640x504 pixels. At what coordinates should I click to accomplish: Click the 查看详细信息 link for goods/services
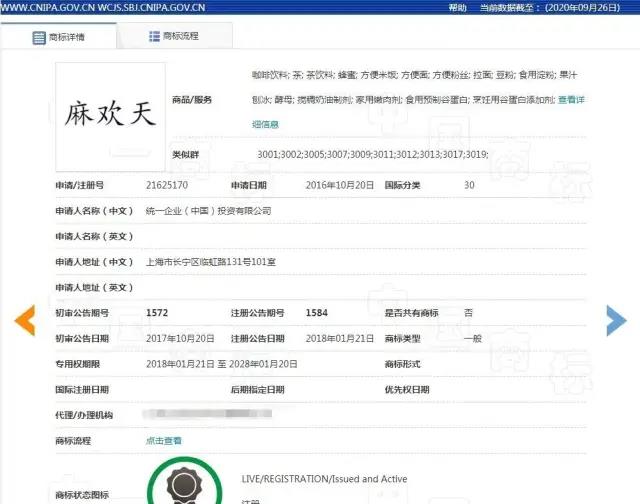click(571, 99)
